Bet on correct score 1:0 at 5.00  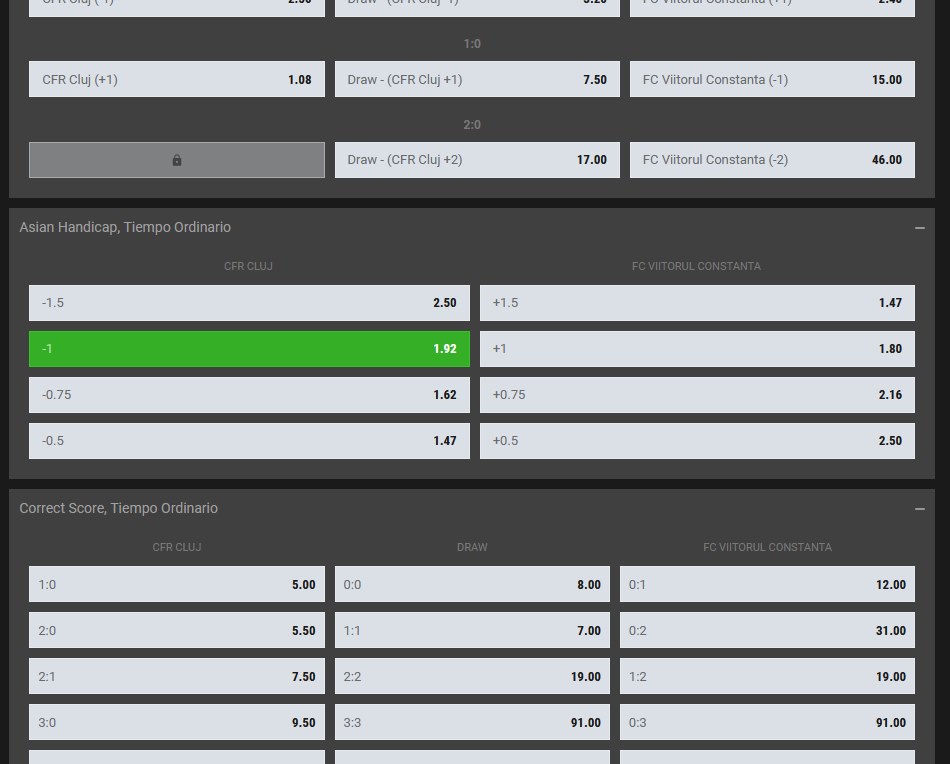(x=176, y=584)
